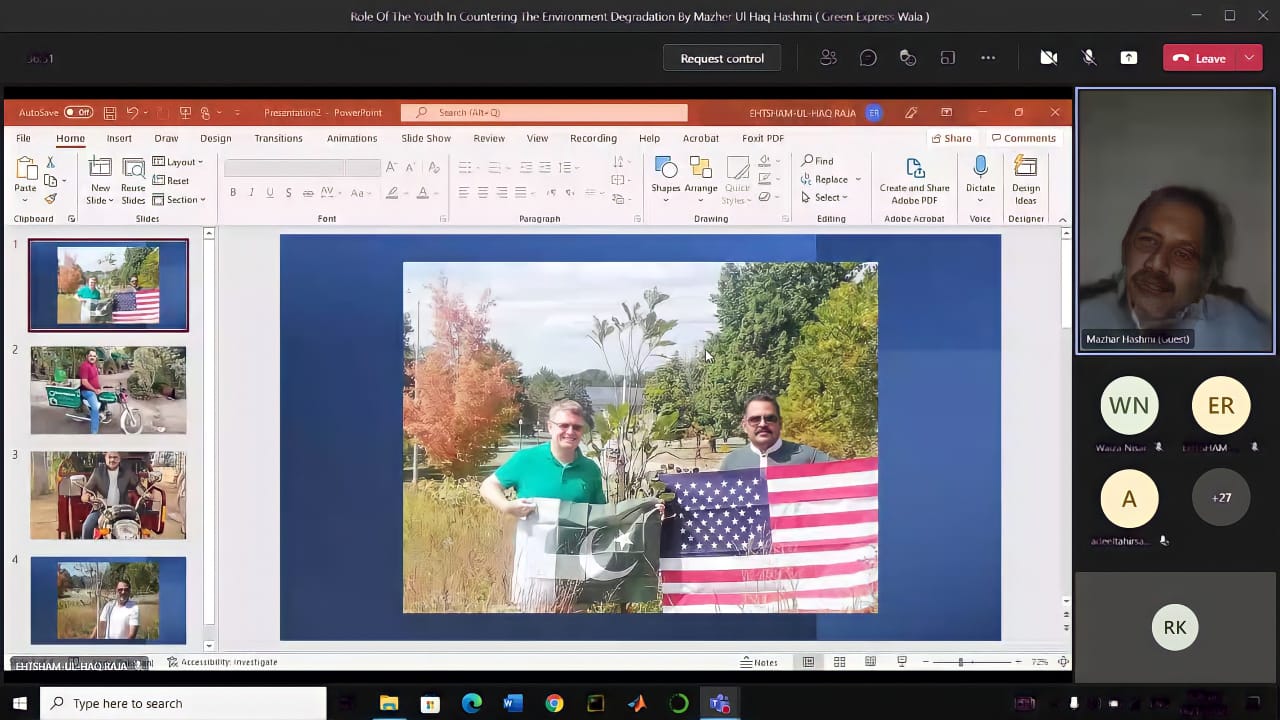Click the Teams share content icon

pos(1129,58)
